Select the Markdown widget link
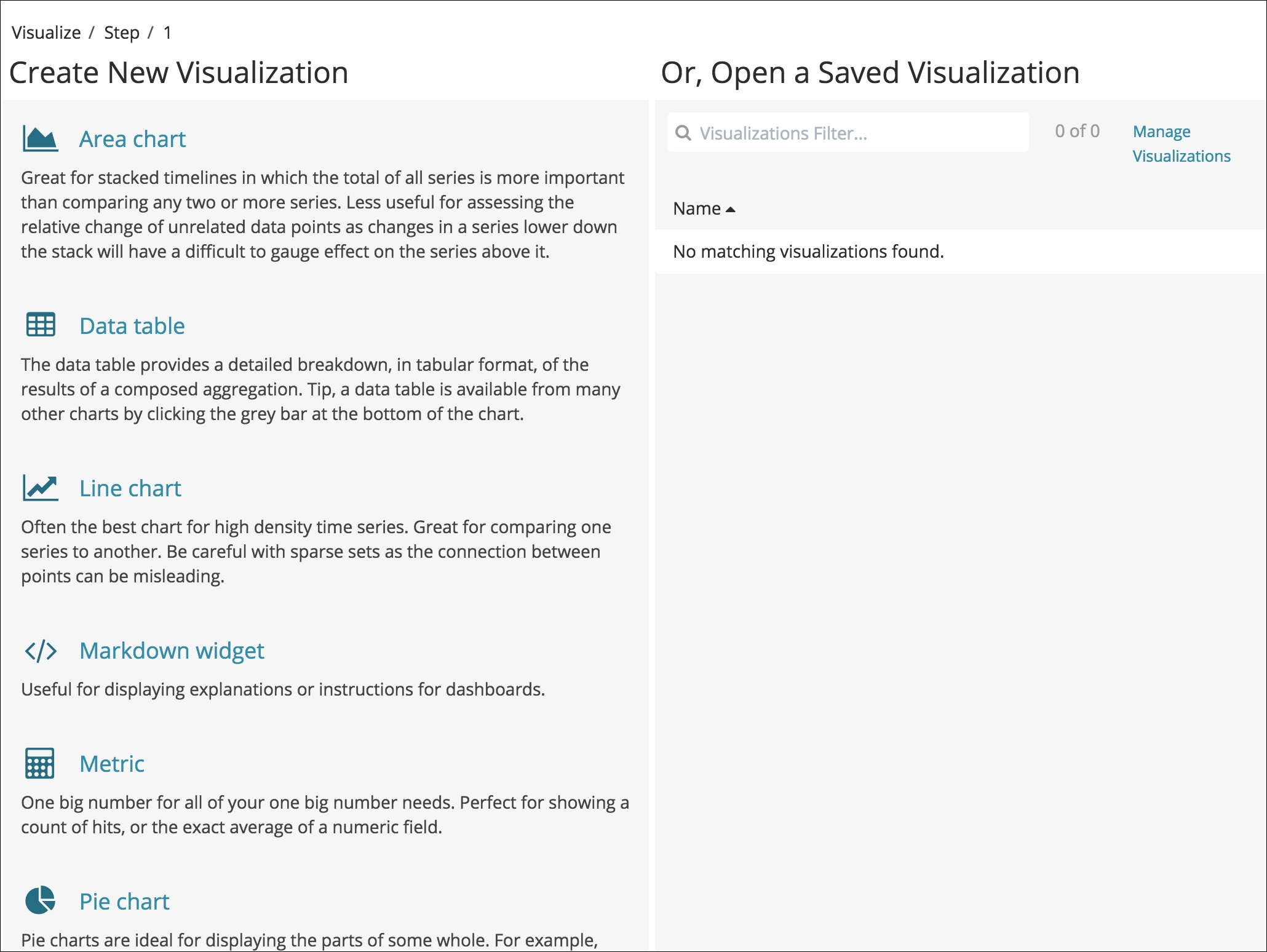1267x952 pixels. click(x=172, y=651)
